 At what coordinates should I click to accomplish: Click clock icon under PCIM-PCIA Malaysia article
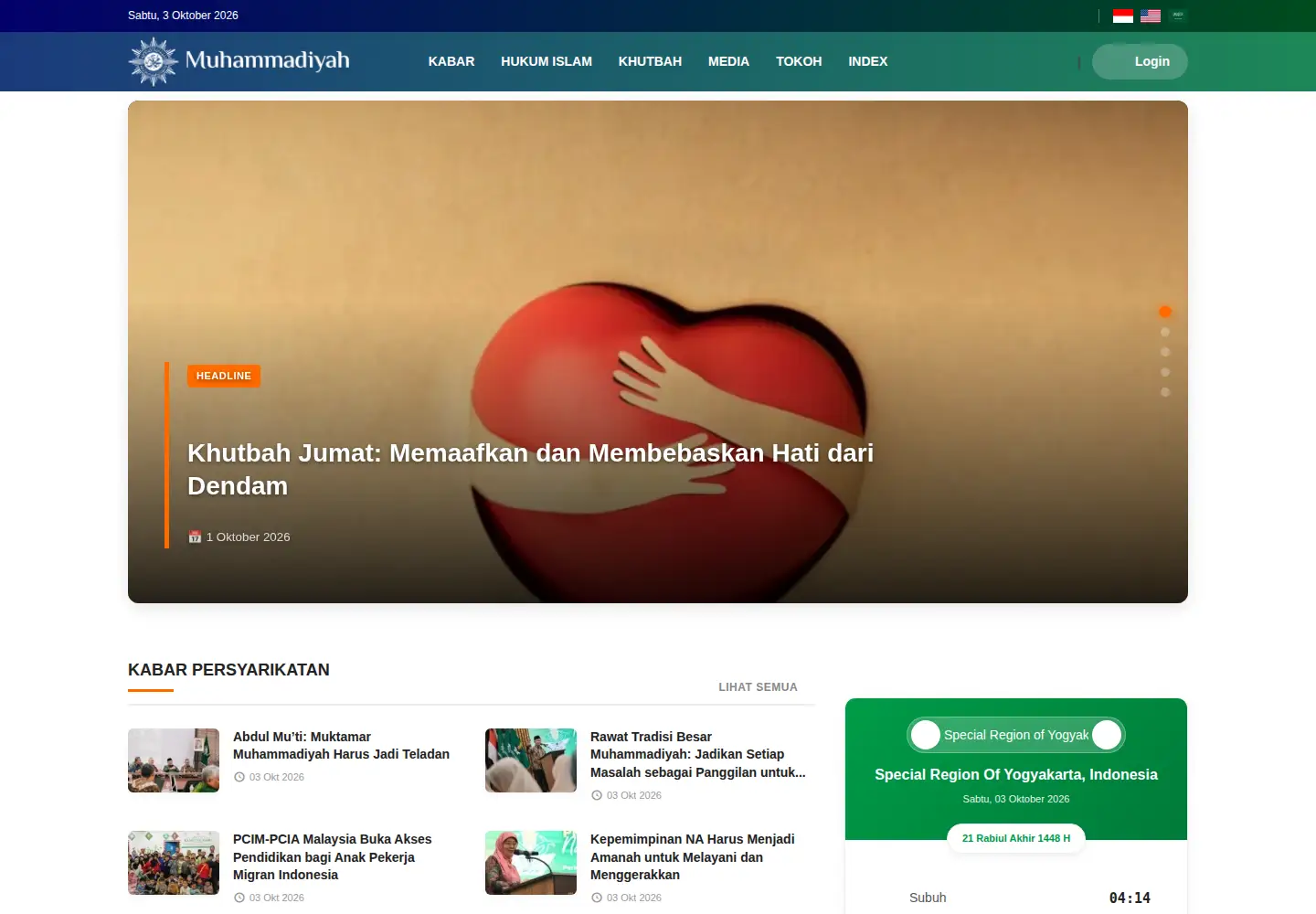coord(239,898)
